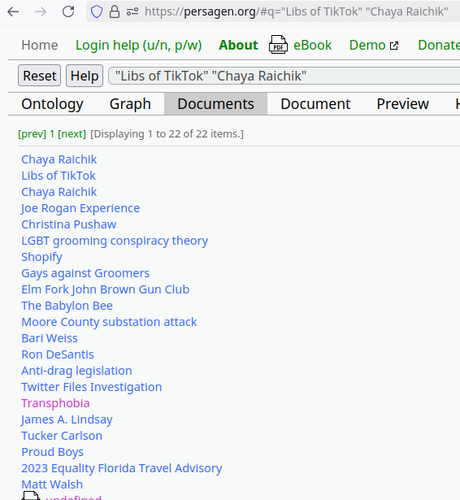Viewport: 460px width, 500px height.
Task: Open Twitter Files Investigation document
Action: 92,387
